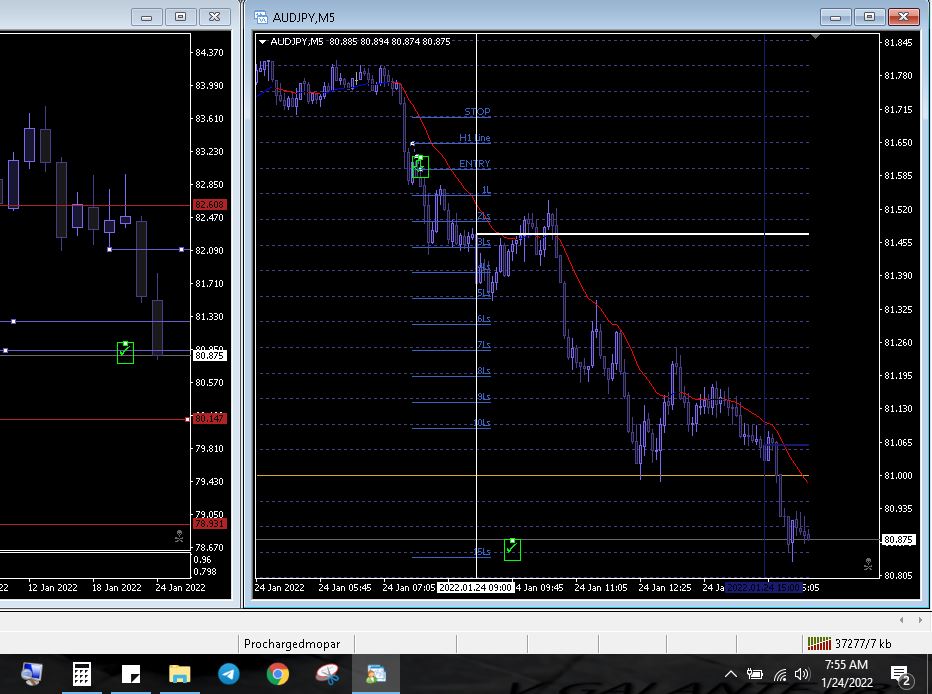Select the yellow horizontal line at 81.000
The height and width of the screenshot is (694, 932).
[x=533, y=475]
